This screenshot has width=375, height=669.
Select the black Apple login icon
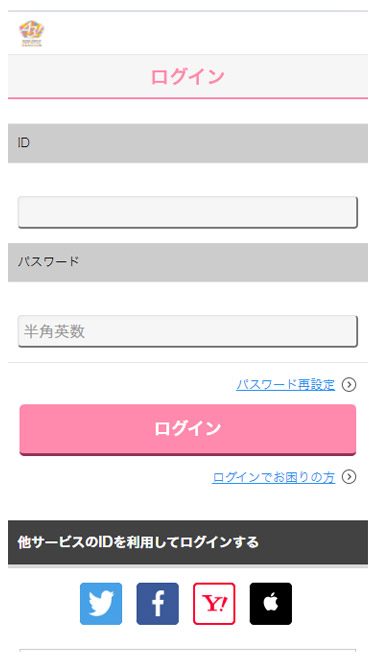(271, 604)
